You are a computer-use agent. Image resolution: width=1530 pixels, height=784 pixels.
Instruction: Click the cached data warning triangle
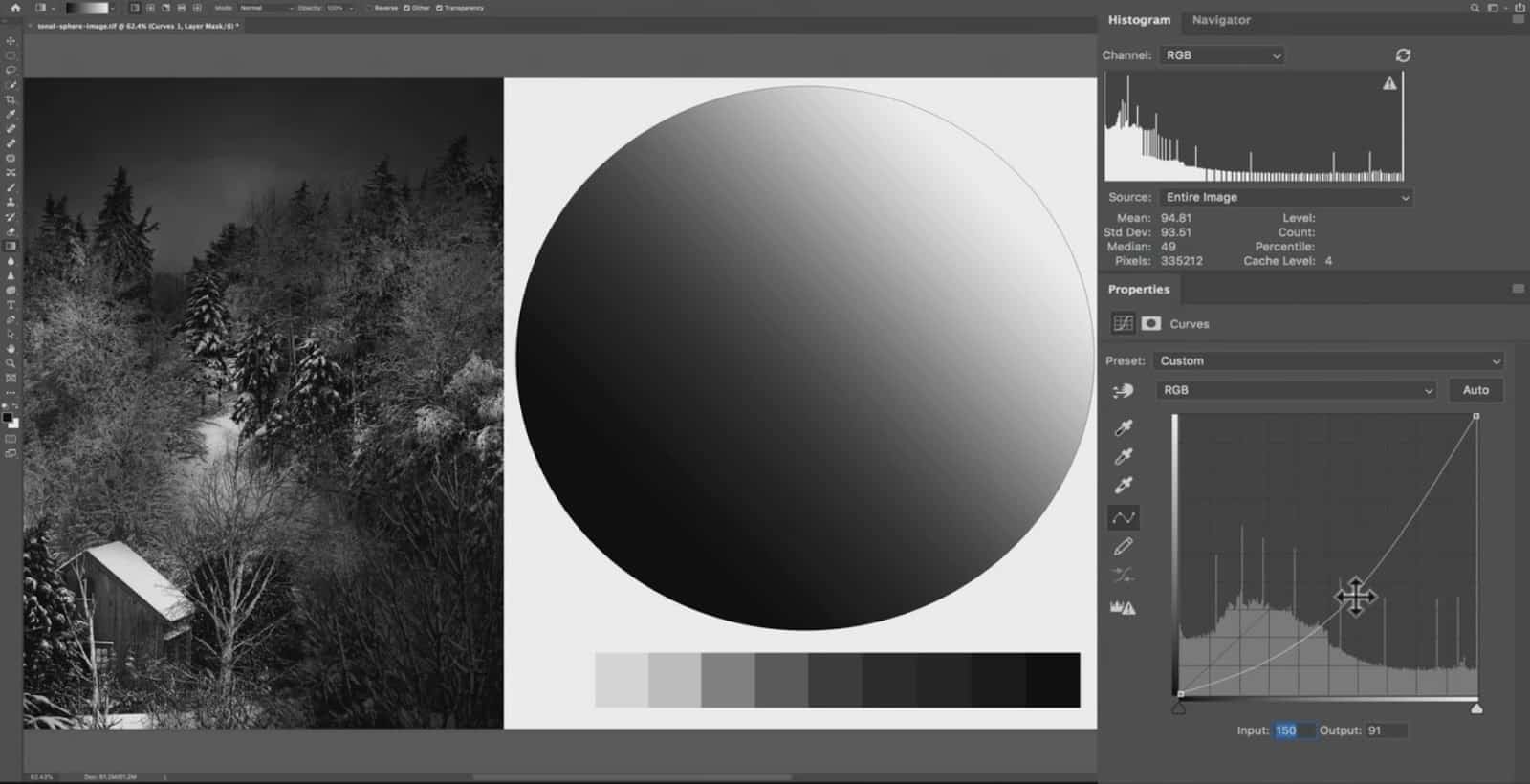click(1389, 84)
